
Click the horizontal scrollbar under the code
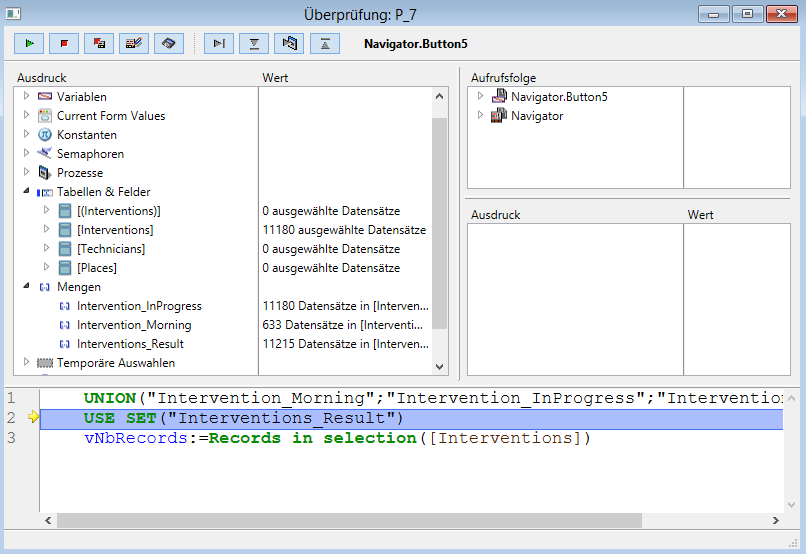(348, 520)
